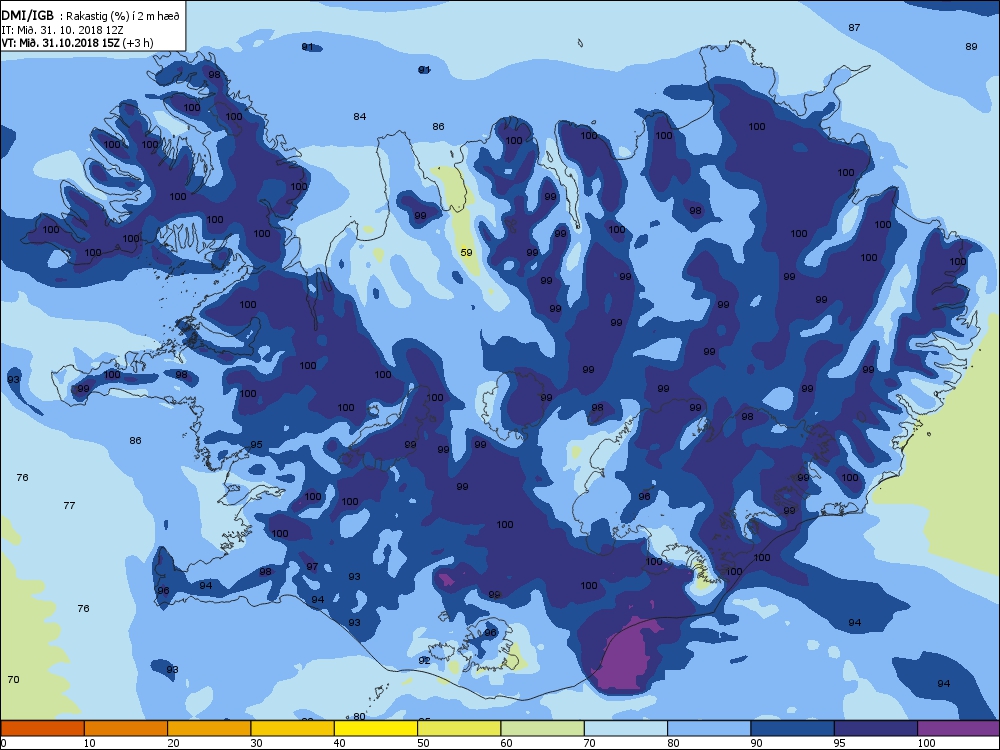Click the pale blue 70–80 legend swatch
This screenshot has width=1000, height=750.
point(626,728)
